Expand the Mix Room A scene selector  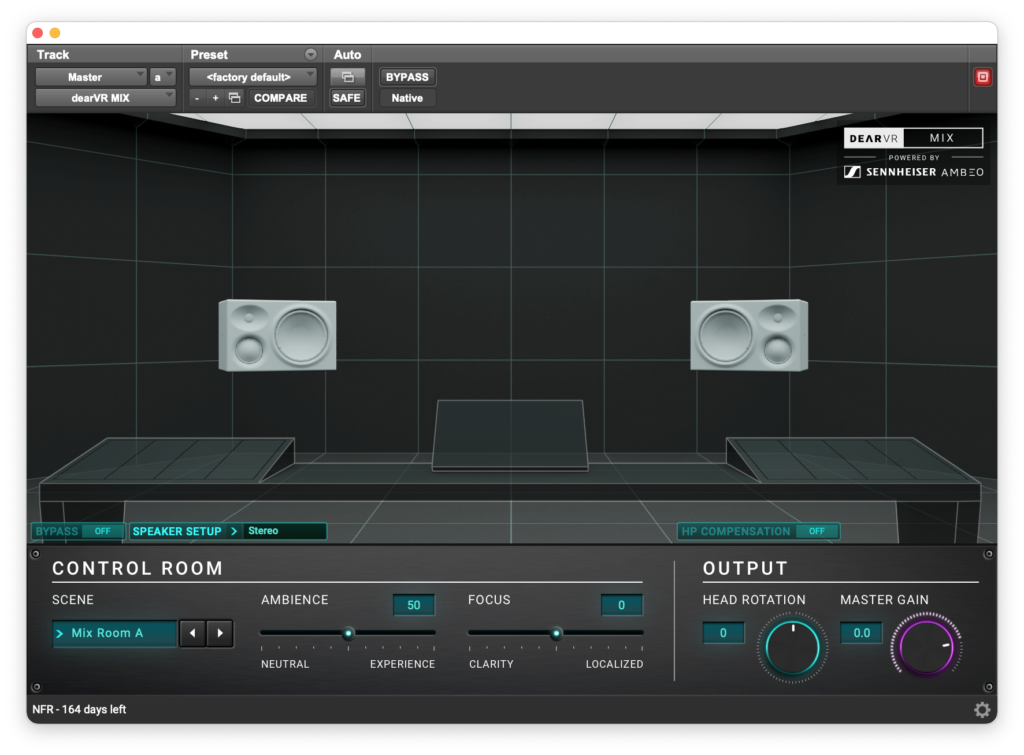(x=115, y=633)
